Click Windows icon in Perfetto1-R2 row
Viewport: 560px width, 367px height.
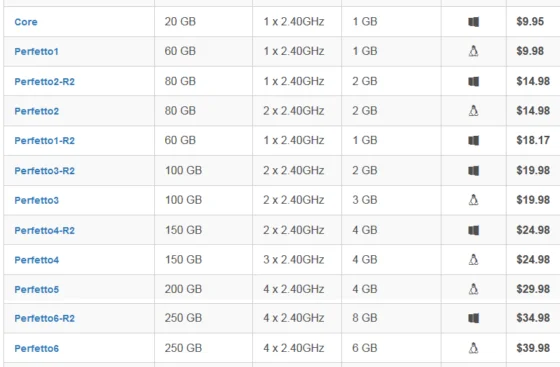pos(474,140)
